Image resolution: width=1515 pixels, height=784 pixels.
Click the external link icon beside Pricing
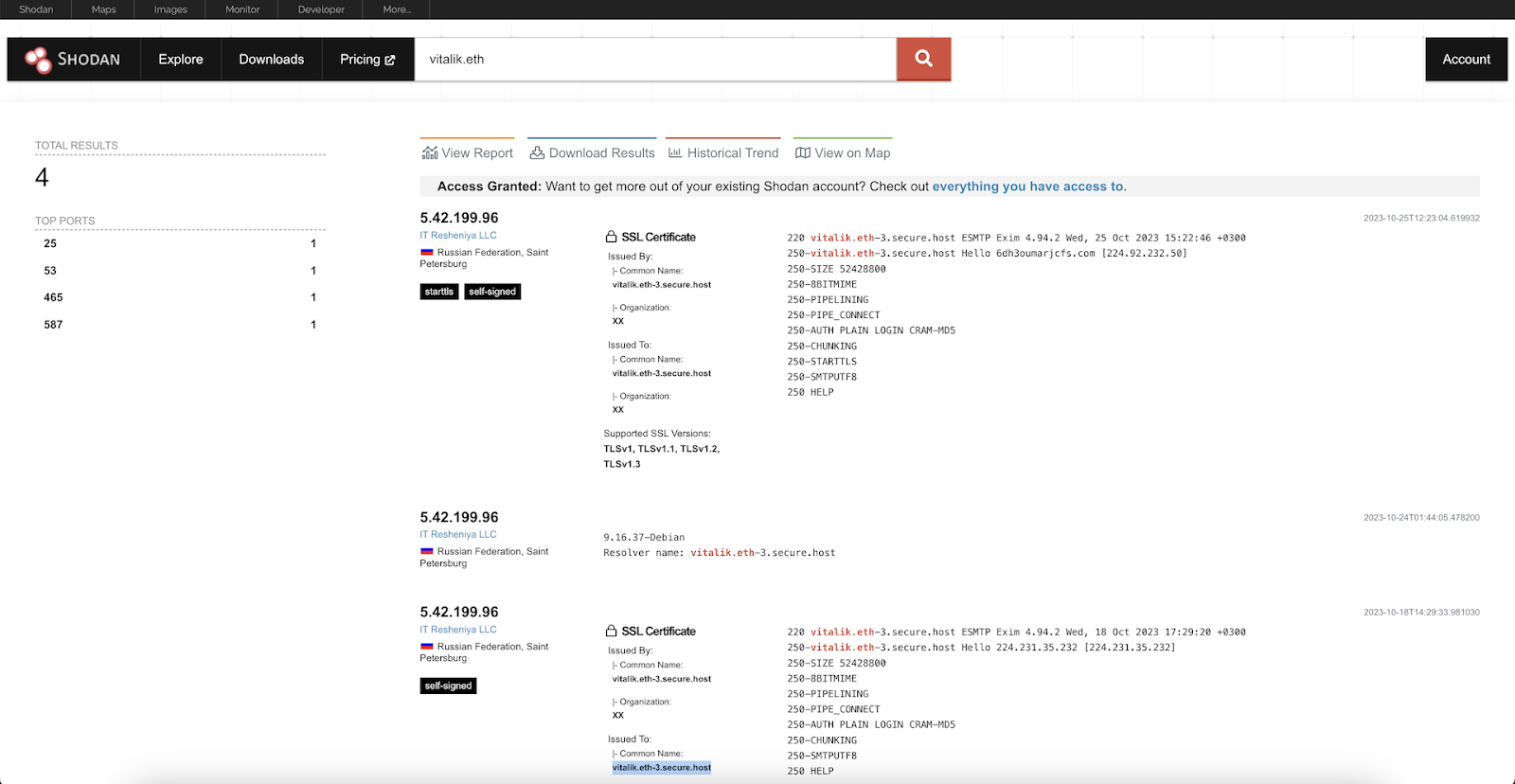[x=390, y=60]
